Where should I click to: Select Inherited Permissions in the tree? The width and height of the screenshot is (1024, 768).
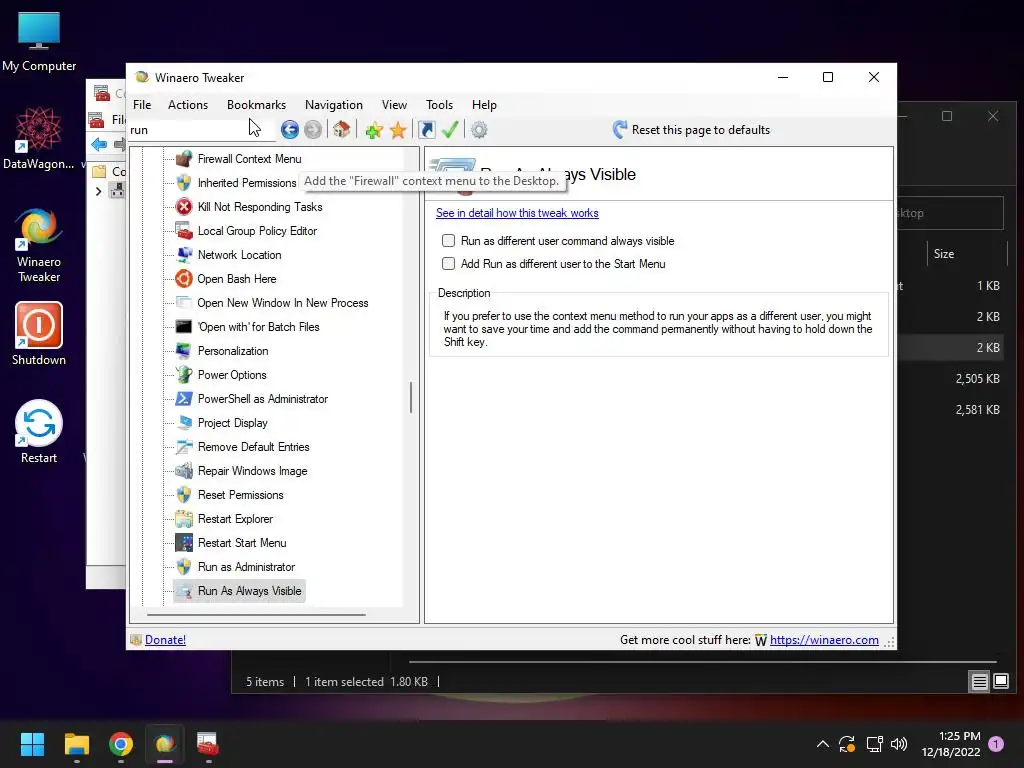point(247,183)
